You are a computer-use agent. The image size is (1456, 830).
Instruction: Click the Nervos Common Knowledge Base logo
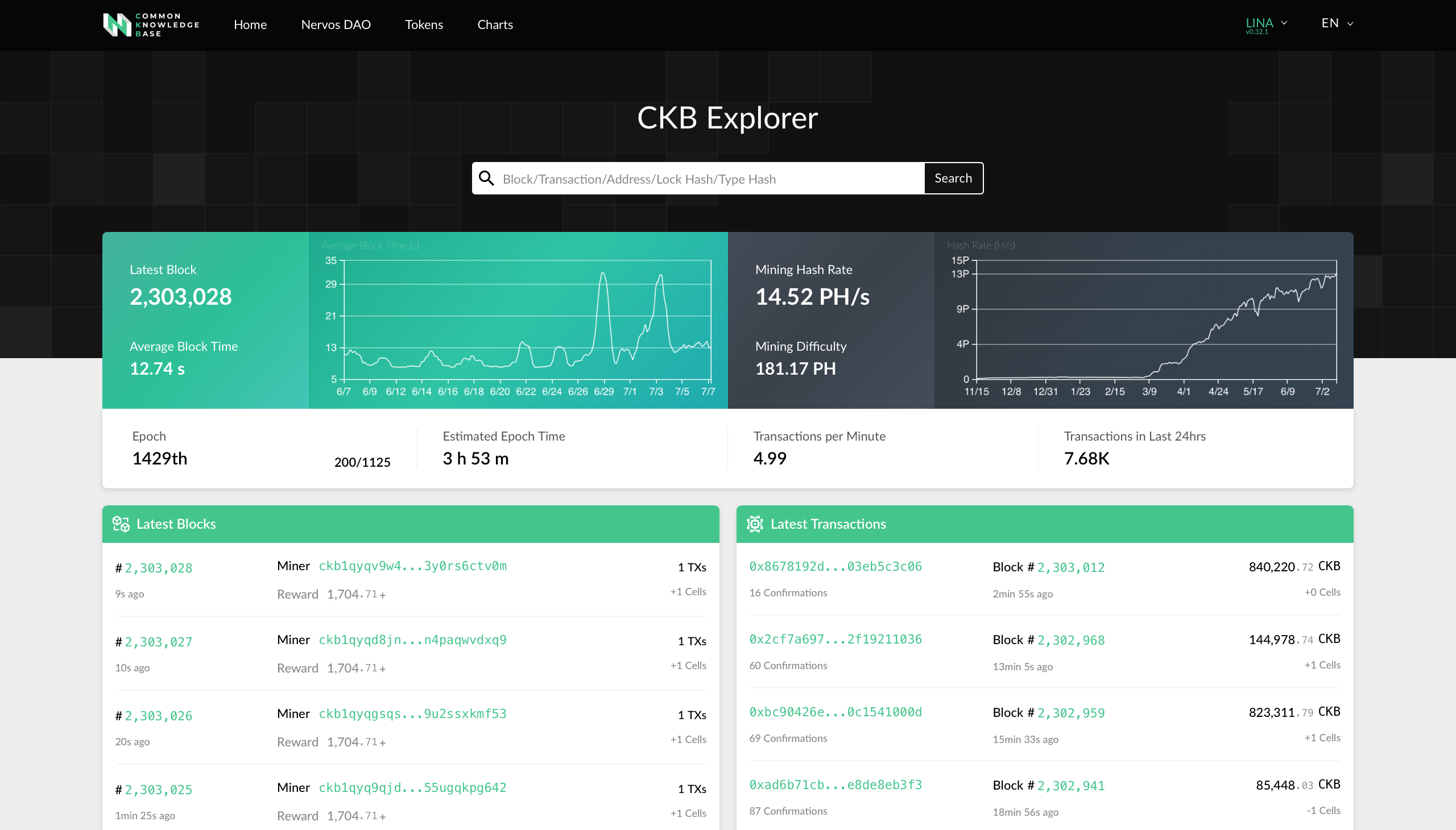pos(151,24)
